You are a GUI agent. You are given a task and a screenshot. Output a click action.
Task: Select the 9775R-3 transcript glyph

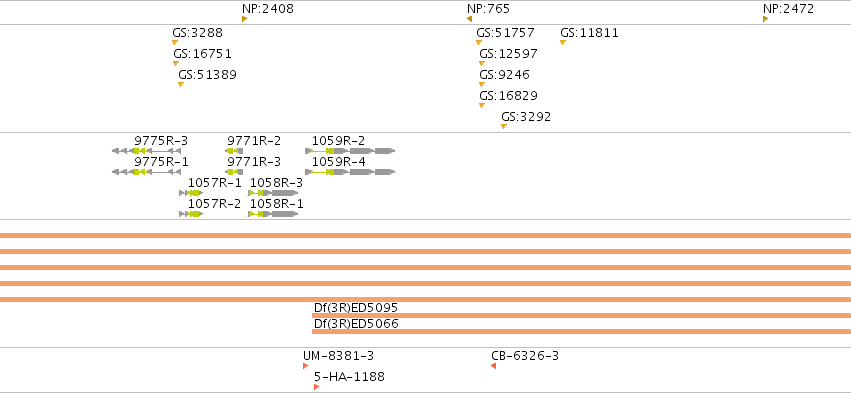click(x=147, y=151)
